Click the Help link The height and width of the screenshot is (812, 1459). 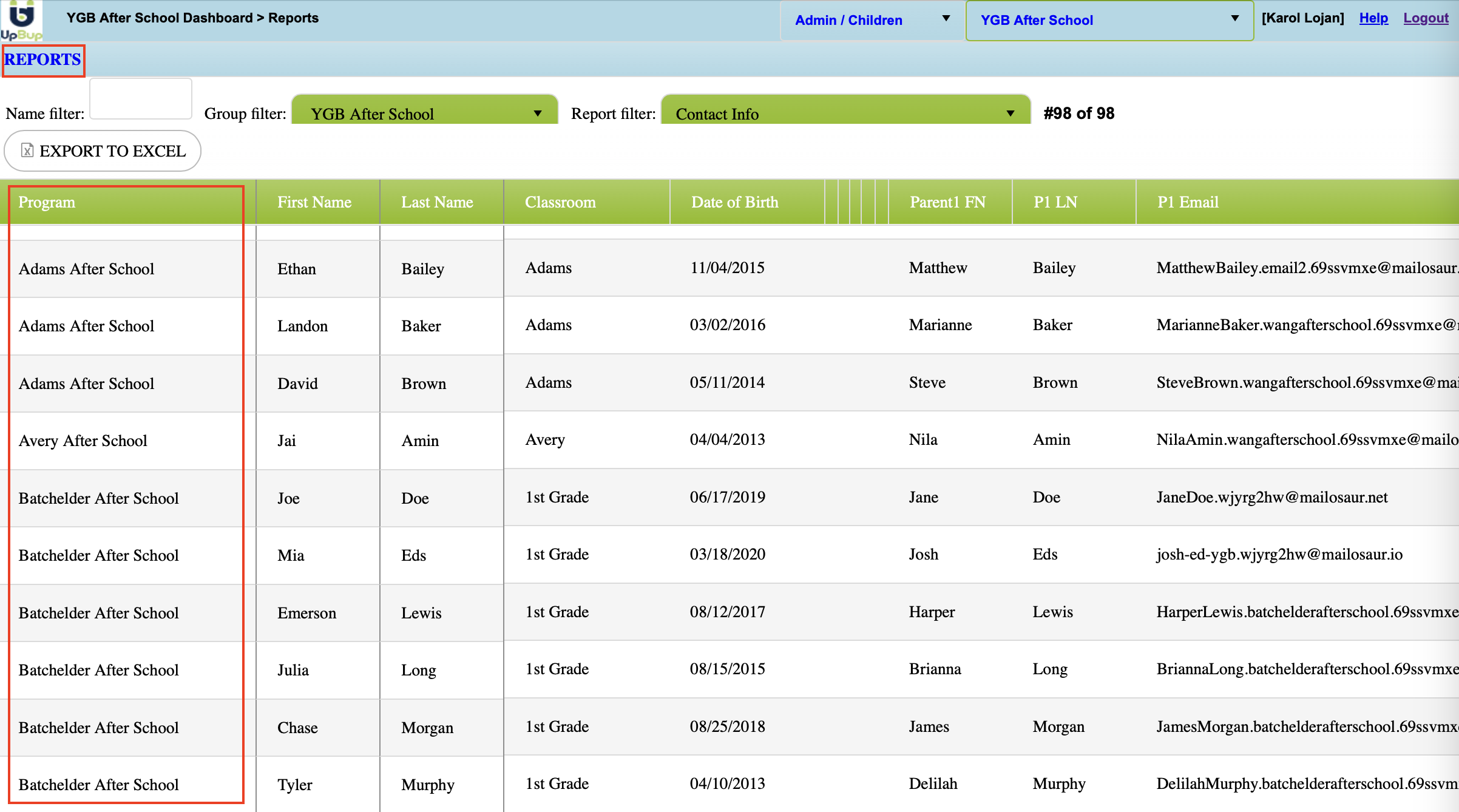(1373, 18)
